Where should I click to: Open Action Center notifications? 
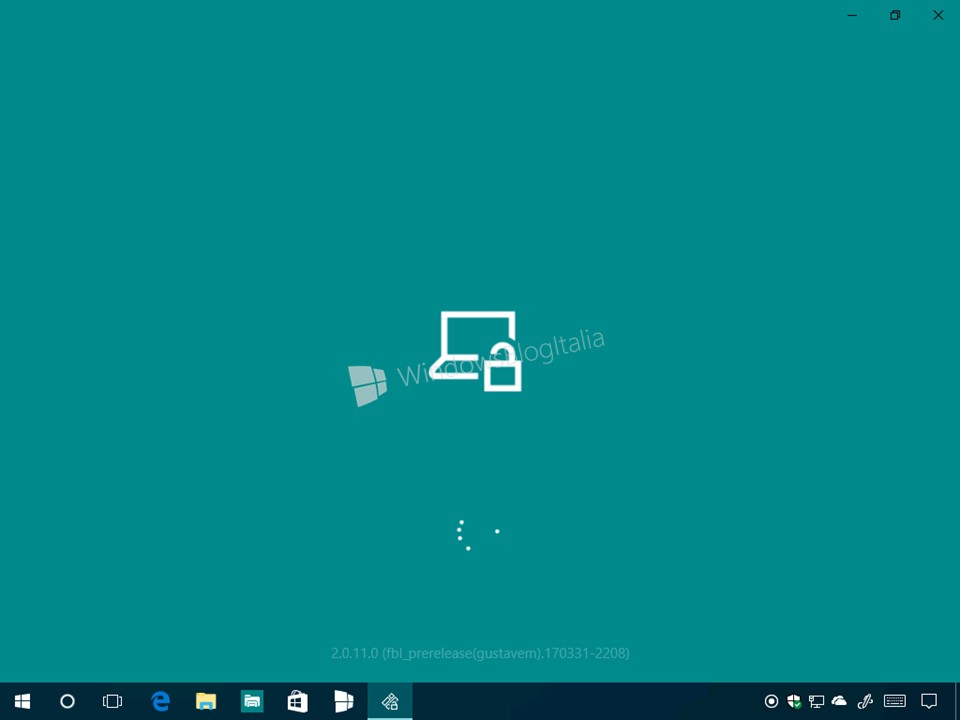point(929,701)
